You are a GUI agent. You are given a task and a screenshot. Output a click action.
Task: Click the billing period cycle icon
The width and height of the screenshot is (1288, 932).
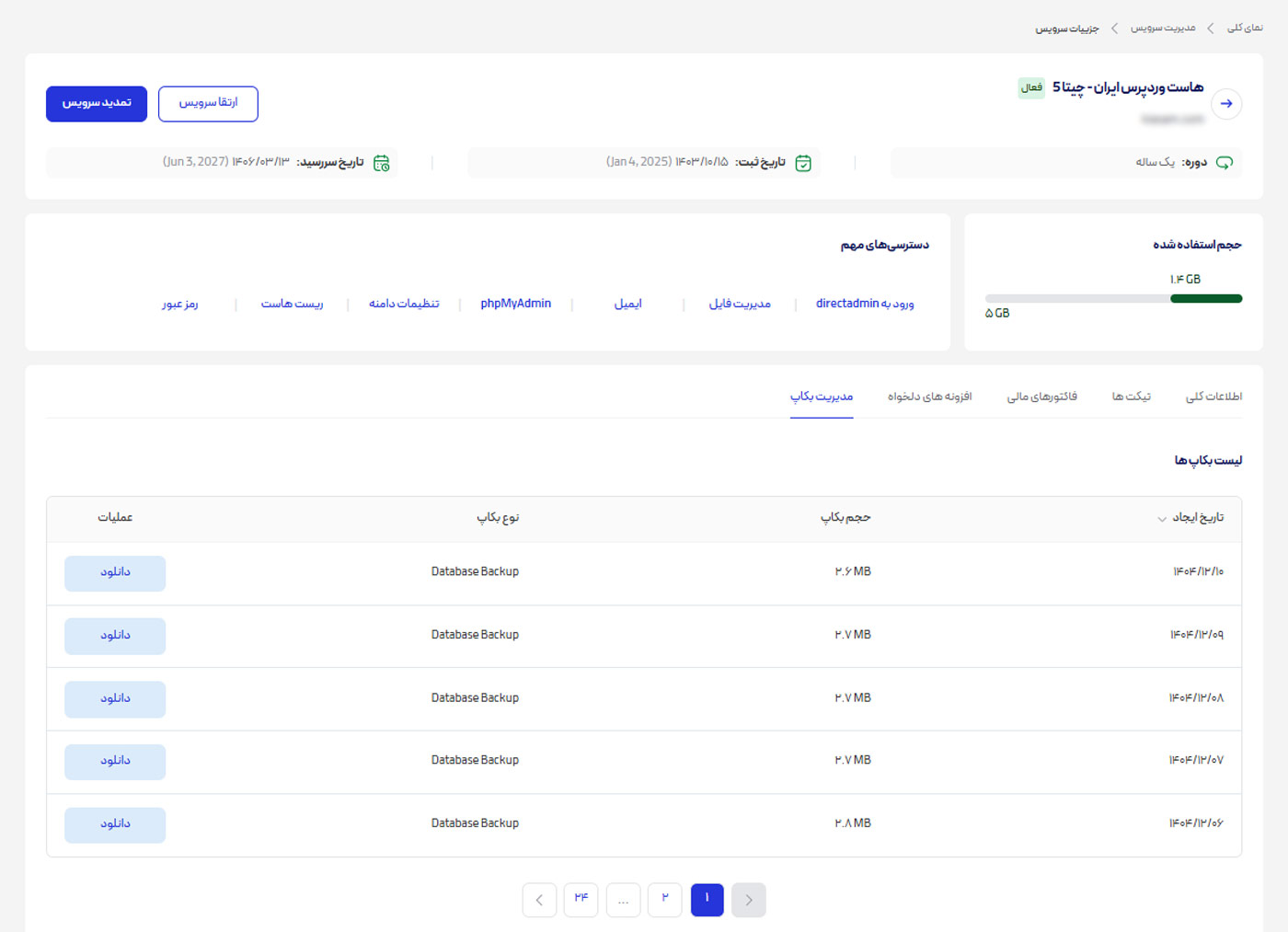click(1225, 163)
